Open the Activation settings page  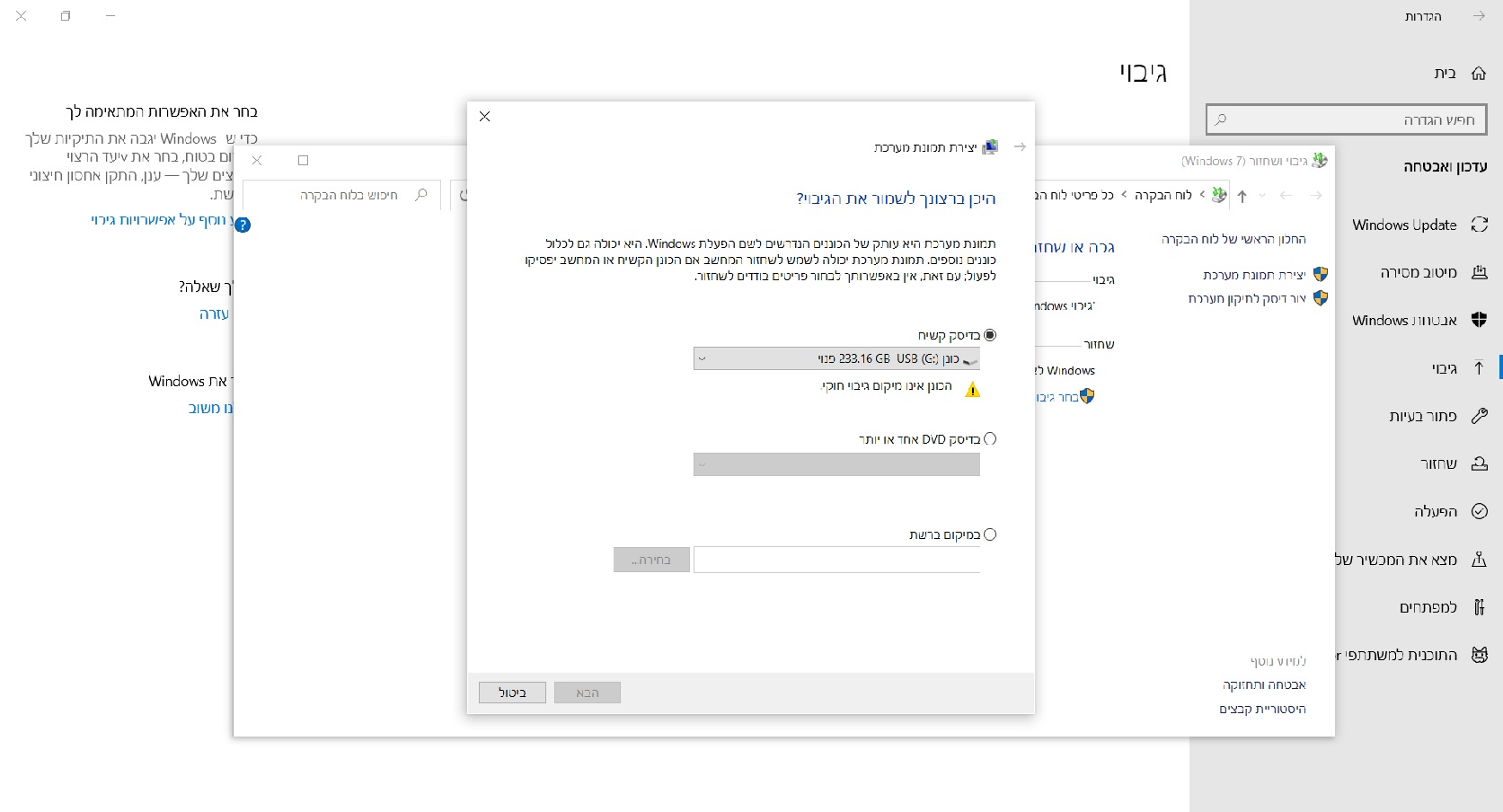tap(1436, 511)
